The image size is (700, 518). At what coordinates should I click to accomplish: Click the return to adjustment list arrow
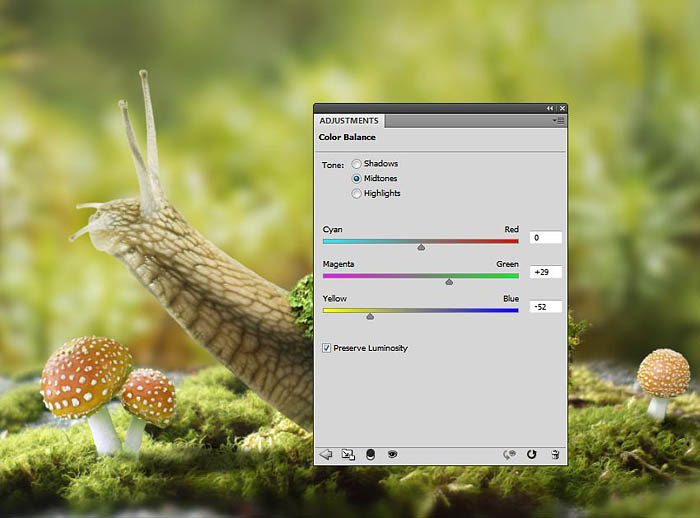326,454
